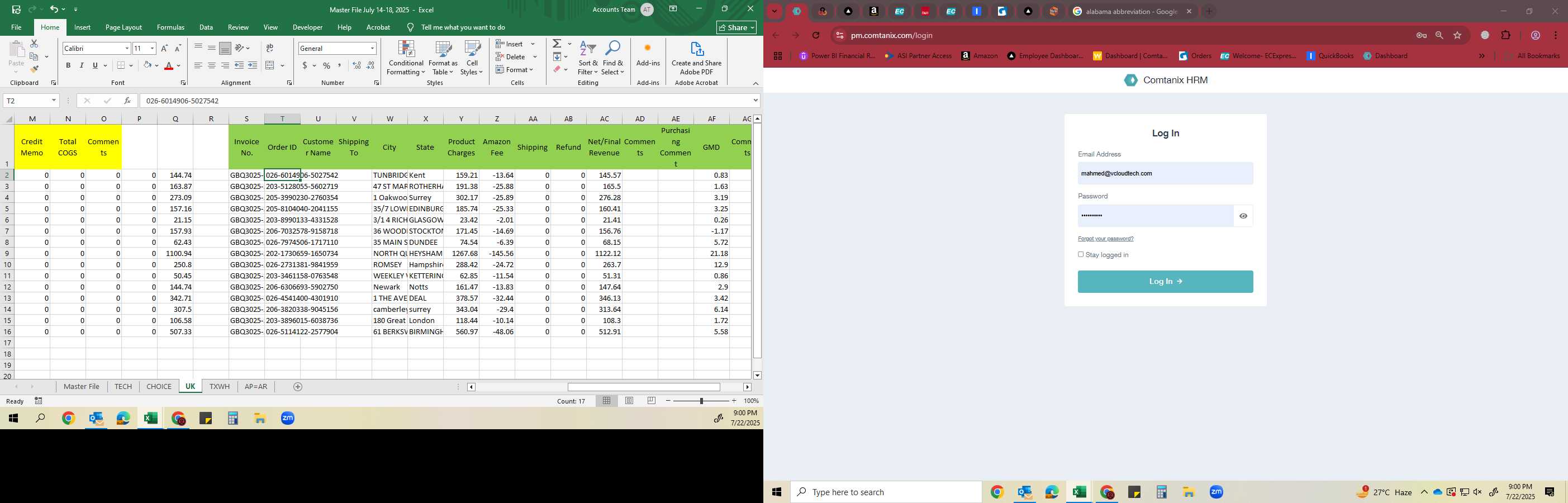Click the Share button in Excel
Image resolution: width=1568 pixels, height=503 pixels.
point(737,27)
